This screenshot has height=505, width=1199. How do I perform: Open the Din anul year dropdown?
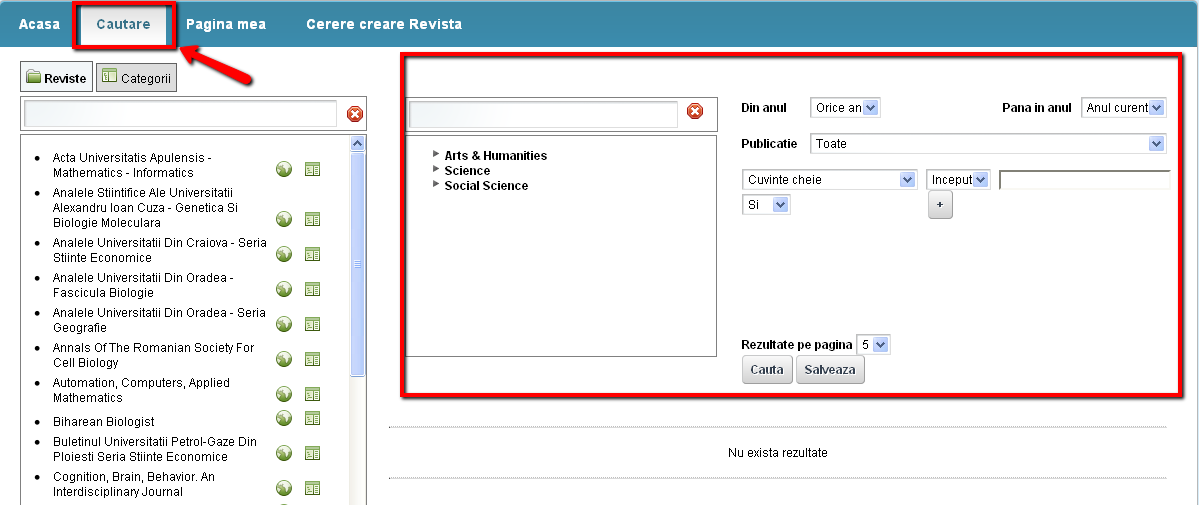tap(845, 108)
